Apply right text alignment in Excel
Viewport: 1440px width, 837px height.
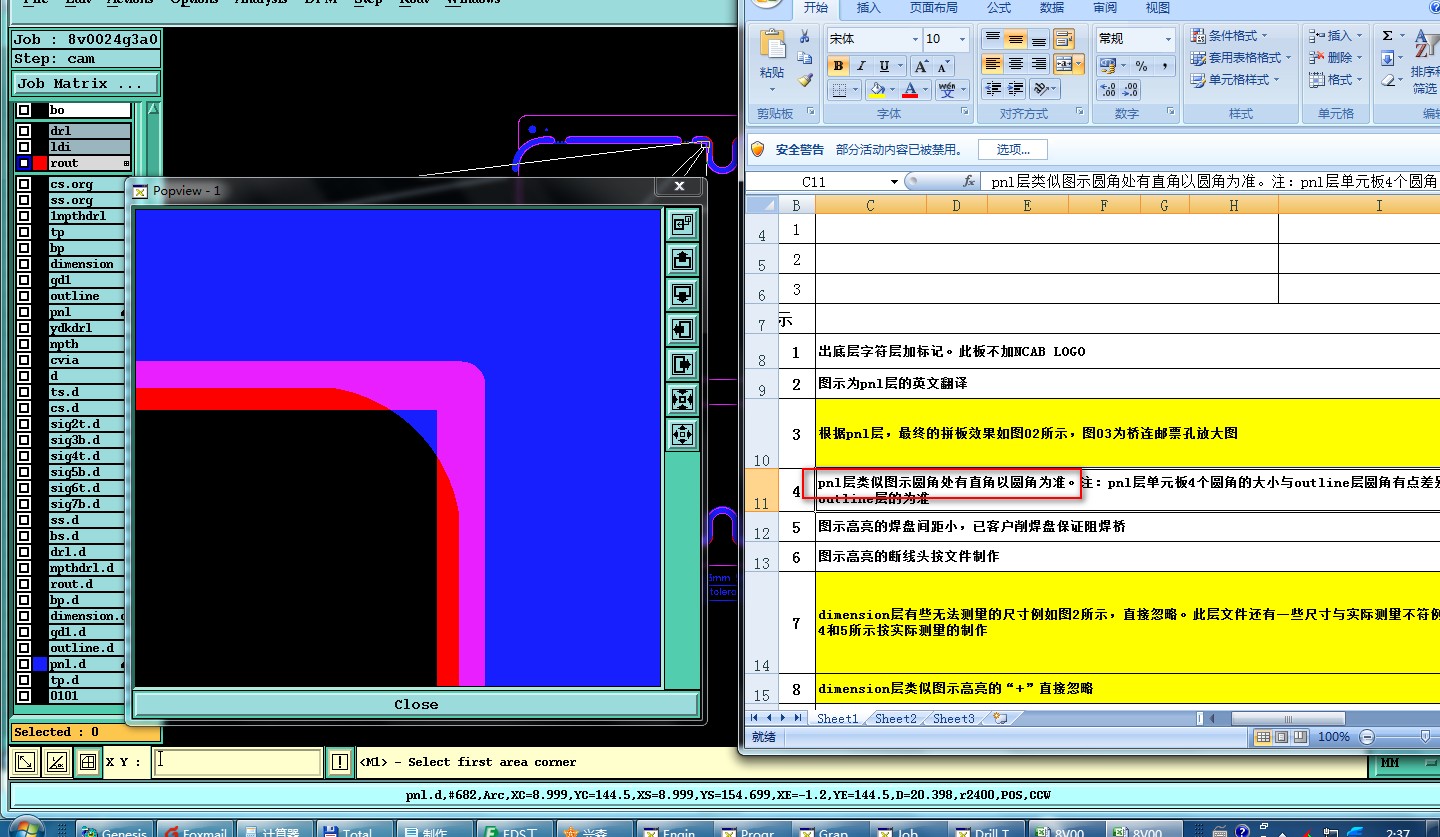click(x=1039, y=64)
